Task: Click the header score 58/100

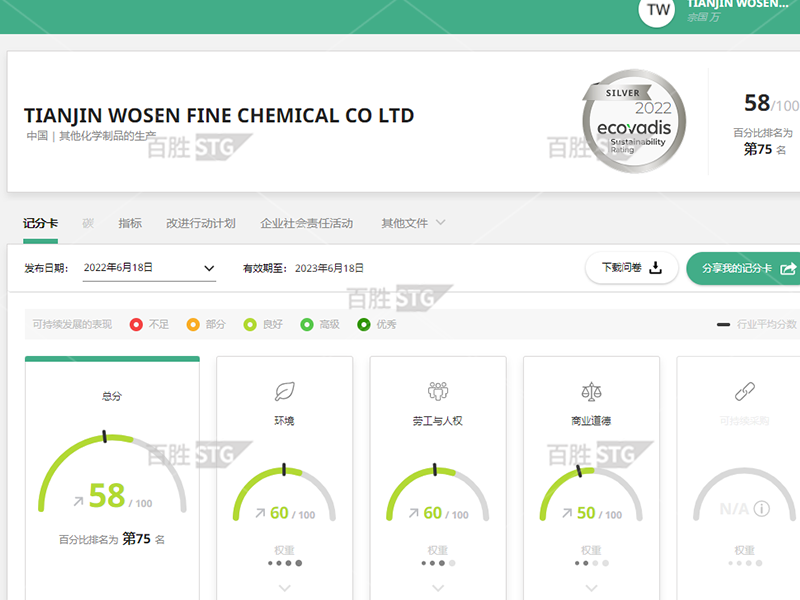Action: tap(771, 103)
